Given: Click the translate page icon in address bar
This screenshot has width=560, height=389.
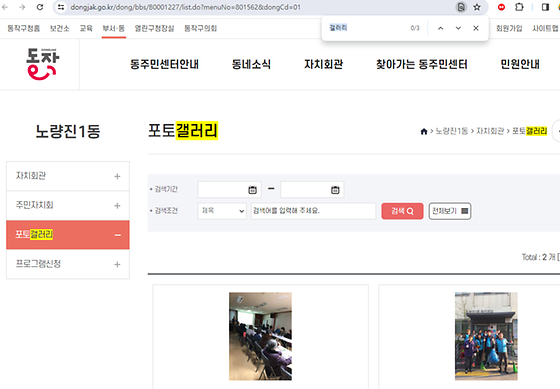Looking at the screenshot, I should (461, 7).
